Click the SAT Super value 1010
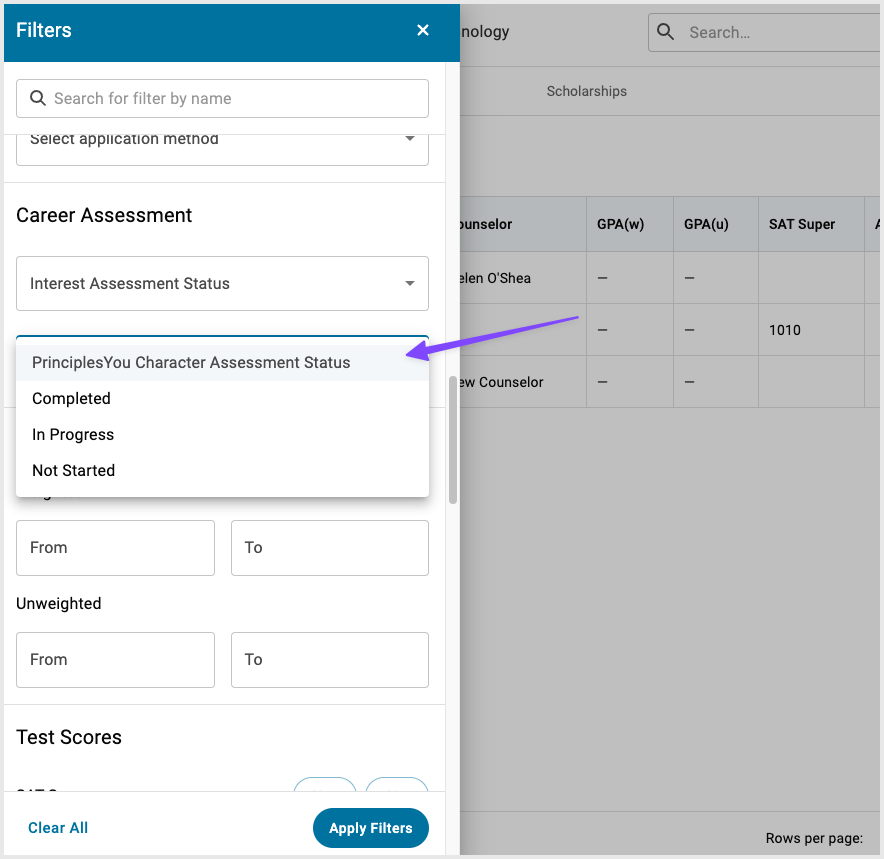Image resolution: width=884 pixels, height=859 pixels. click(x=785, y=330)
